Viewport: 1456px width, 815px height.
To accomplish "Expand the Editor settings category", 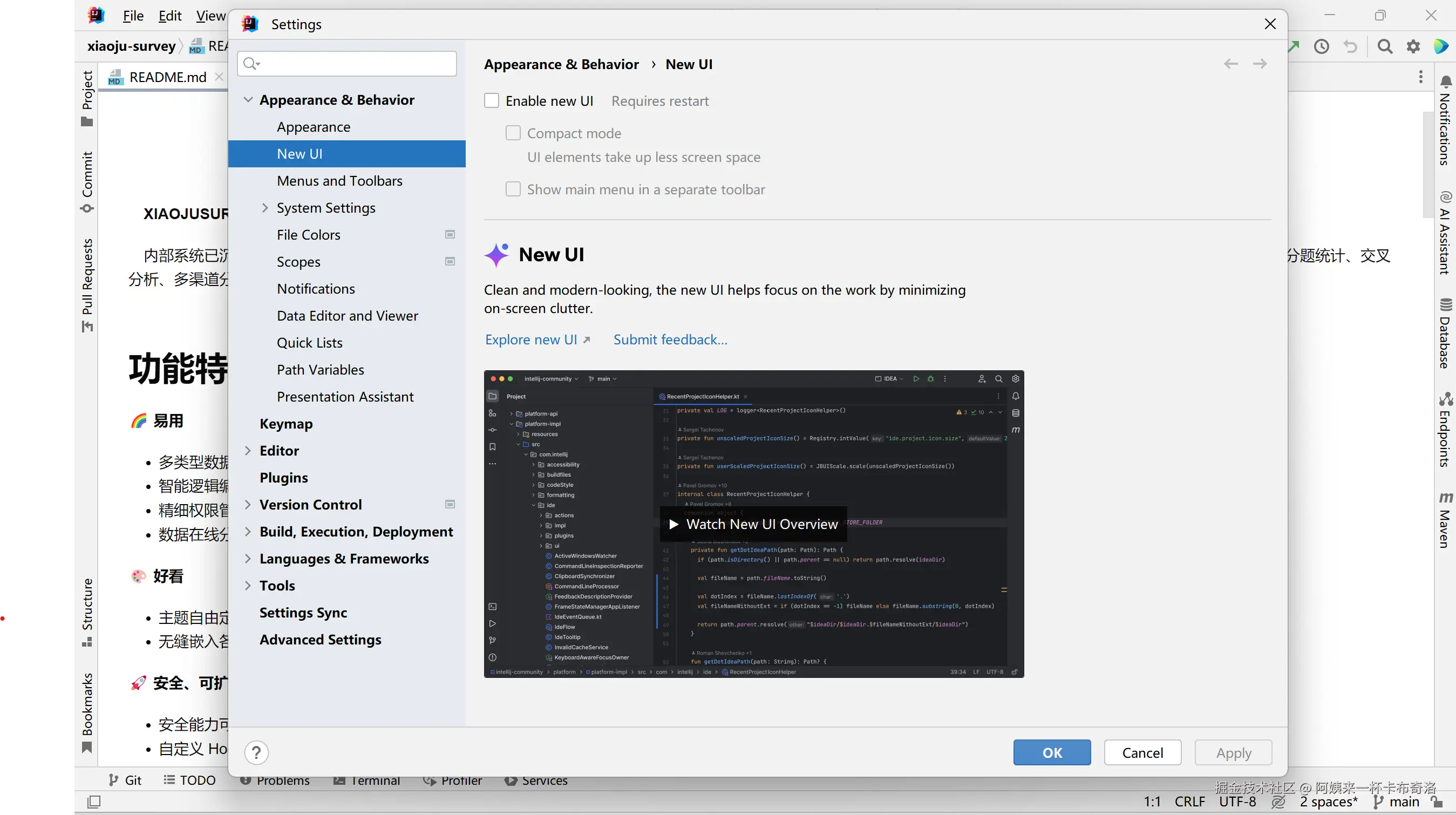I will pos(248,451).
